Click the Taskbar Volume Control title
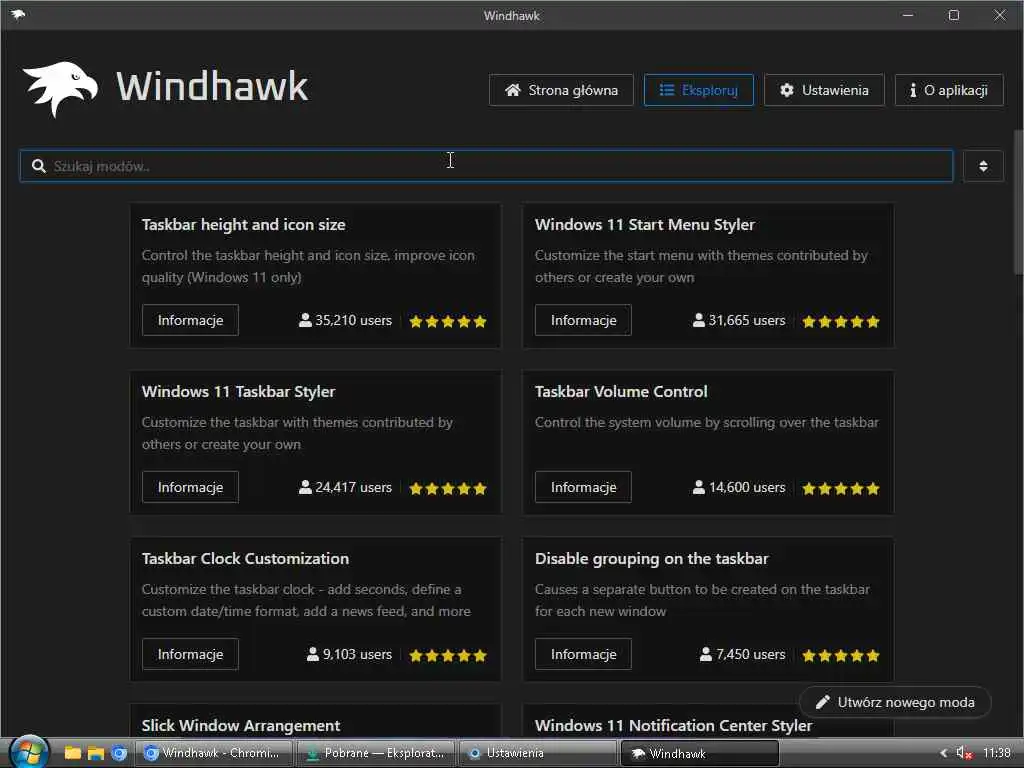The image size is (1024, 768). (621, 392)
